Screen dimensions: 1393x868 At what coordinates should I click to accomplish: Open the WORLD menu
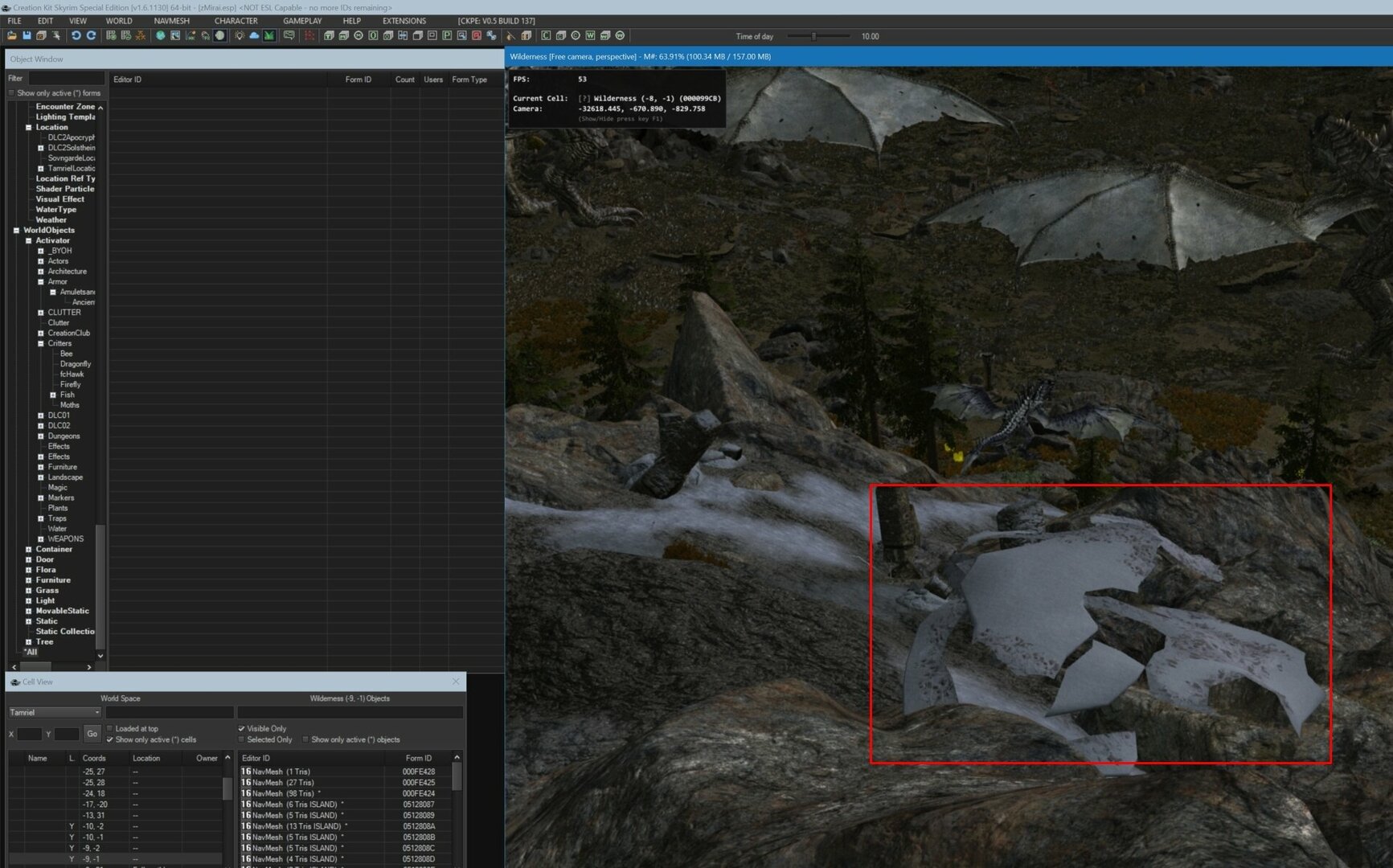click(x=119, y=21)
